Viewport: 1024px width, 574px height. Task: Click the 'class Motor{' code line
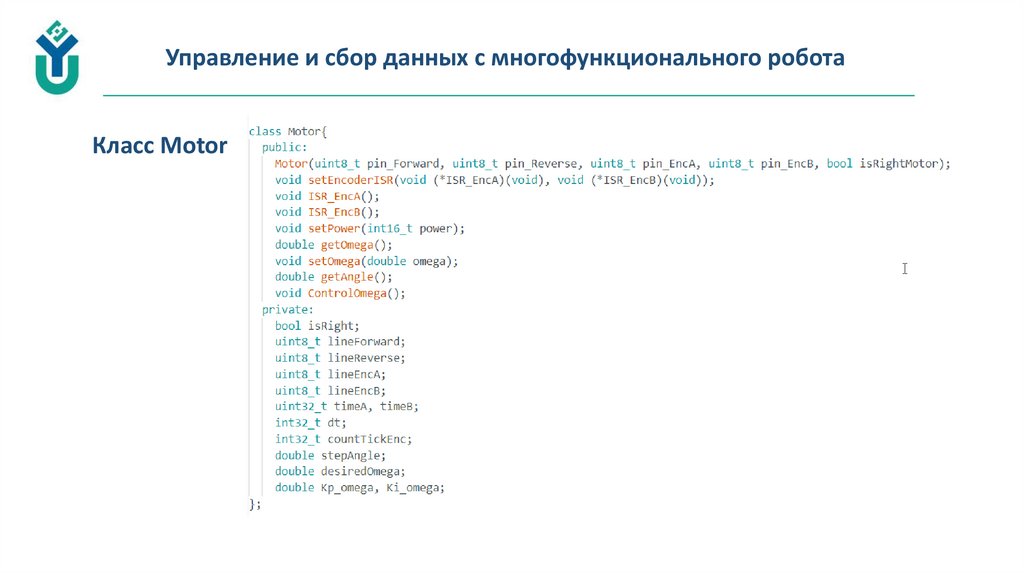288,131
